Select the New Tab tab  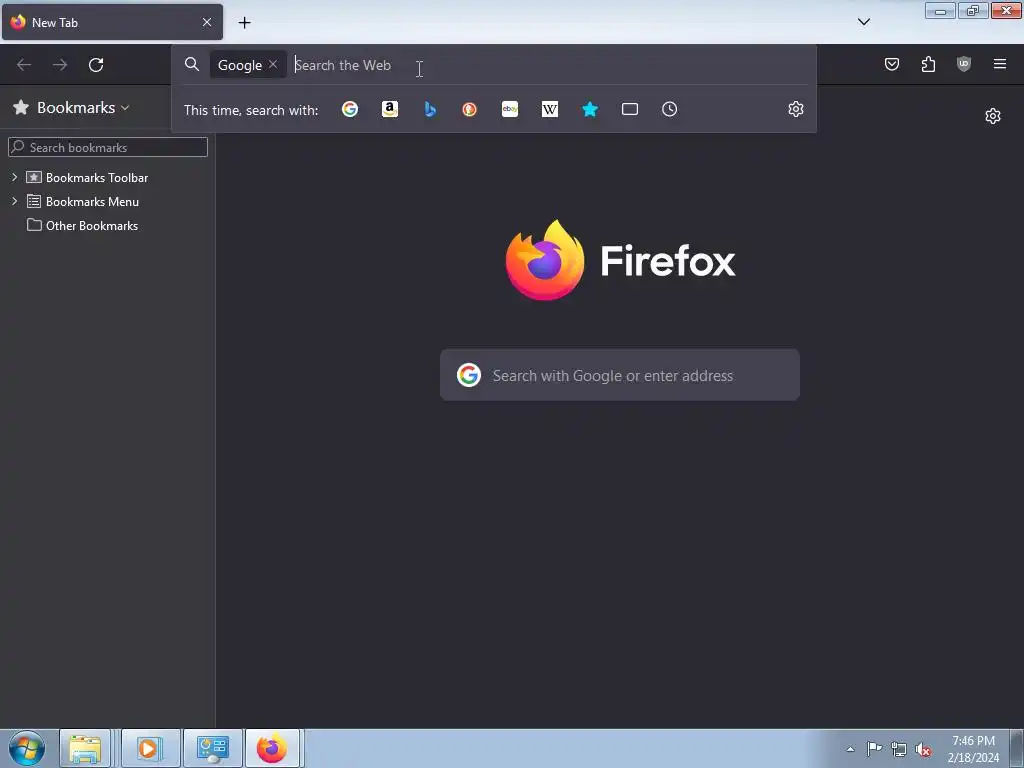click(x=112, y=22)
